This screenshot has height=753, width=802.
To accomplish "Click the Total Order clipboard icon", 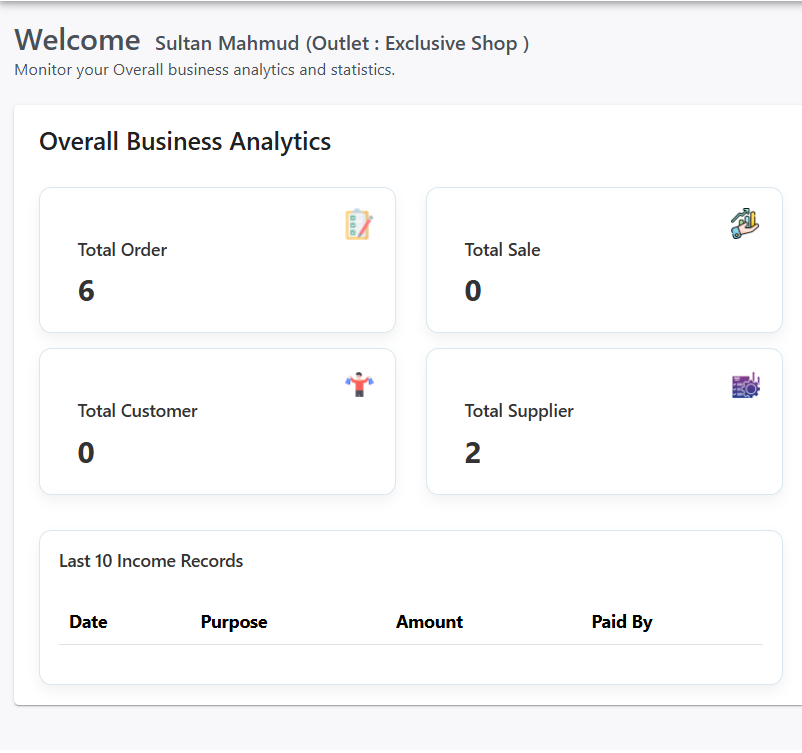I will (358, 224).
